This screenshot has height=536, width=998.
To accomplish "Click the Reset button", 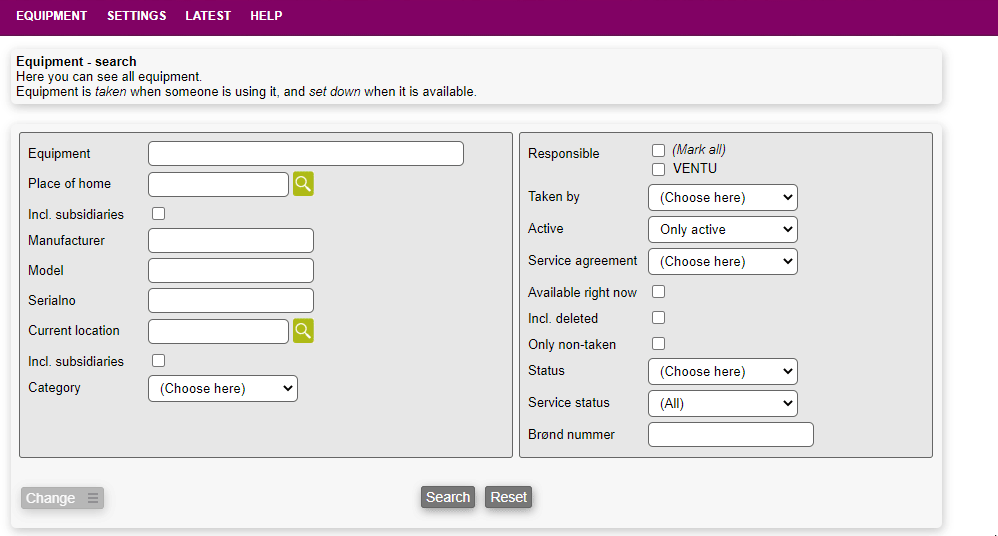I will click(508, 497).
